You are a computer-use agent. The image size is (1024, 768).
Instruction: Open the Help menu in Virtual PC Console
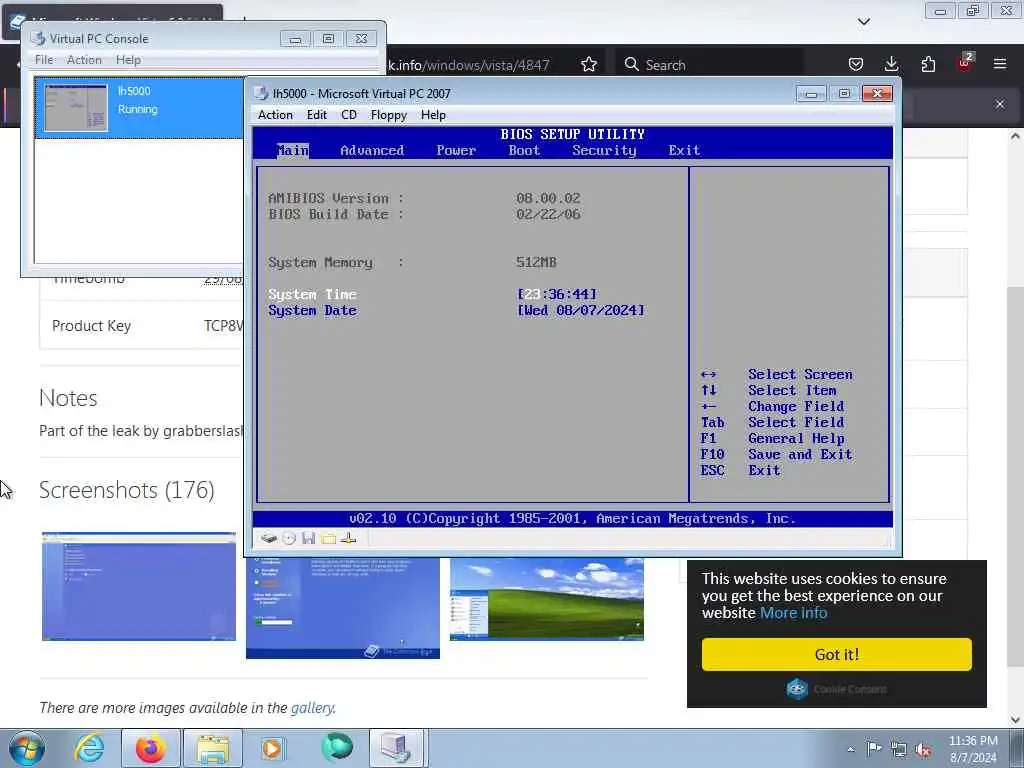click(x=128, y=59)
